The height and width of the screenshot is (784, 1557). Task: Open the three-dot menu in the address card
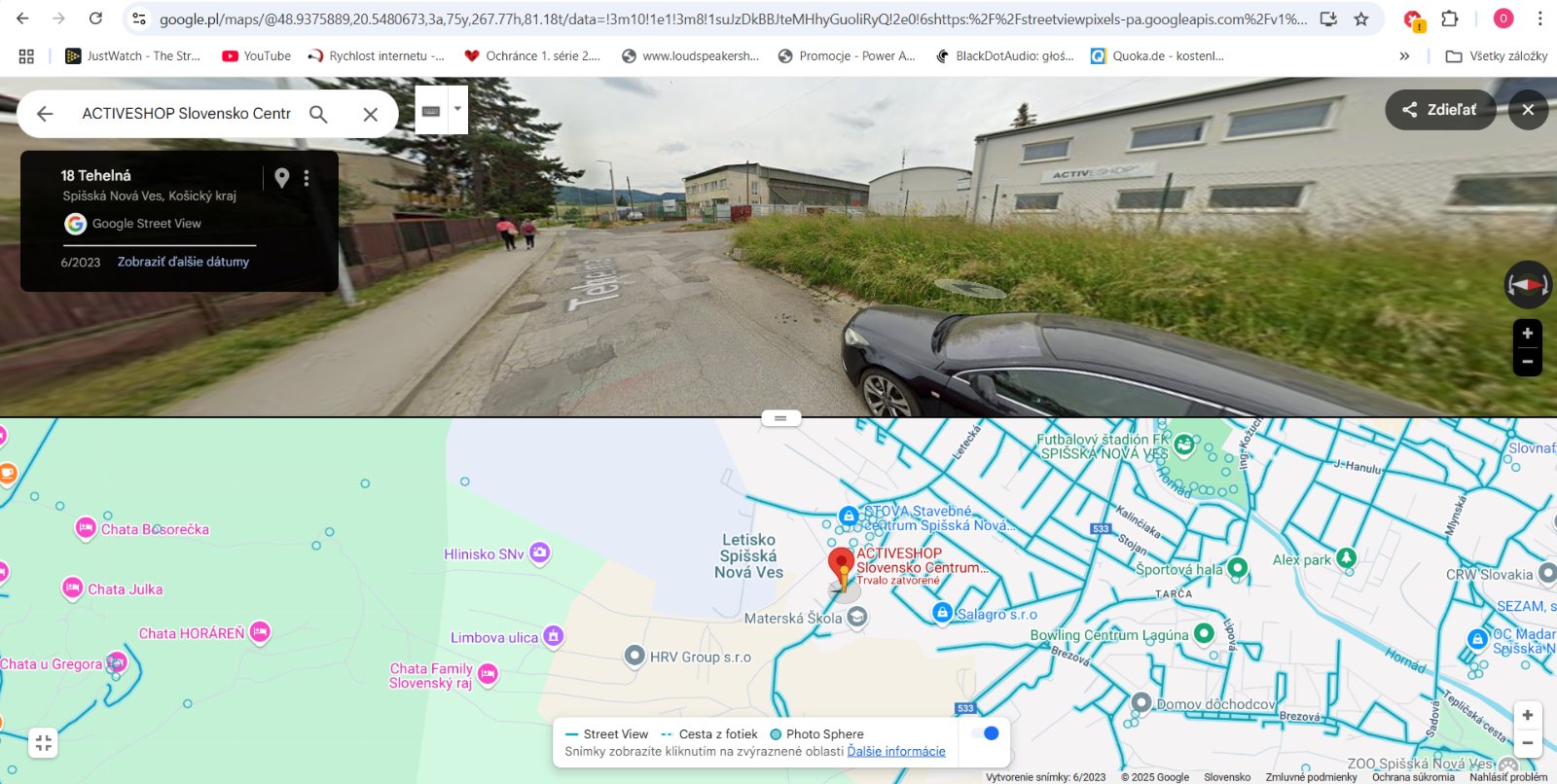click(307, 178)
